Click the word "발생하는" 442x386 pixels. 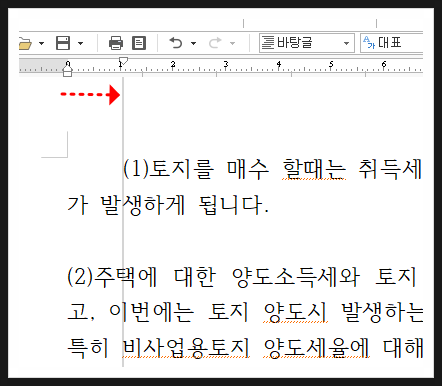[383, 312]
